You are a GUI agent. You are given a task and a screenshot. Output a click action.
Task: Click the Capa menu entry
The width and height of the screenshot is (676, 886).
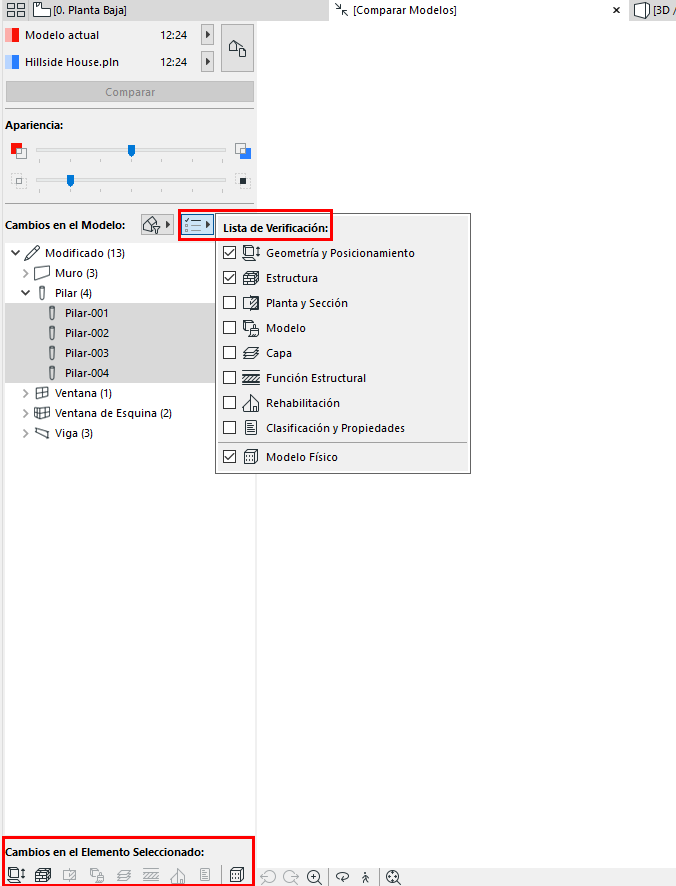[343, 353]
